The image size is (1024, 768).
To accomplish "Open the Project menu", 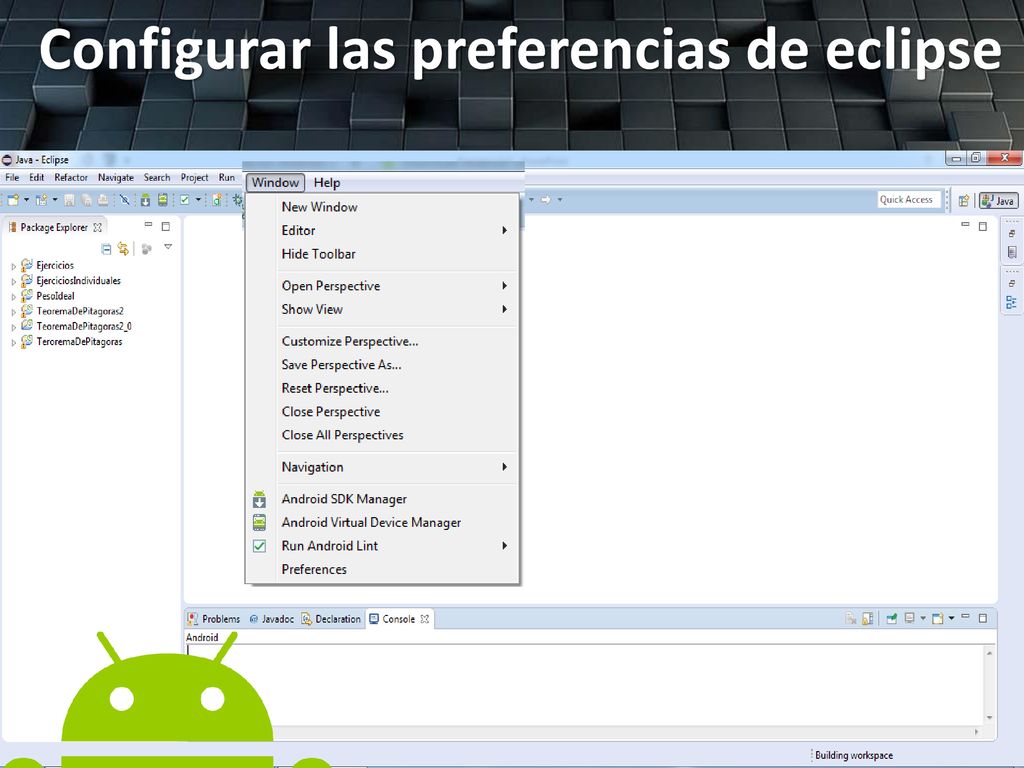I will (195, 177).
